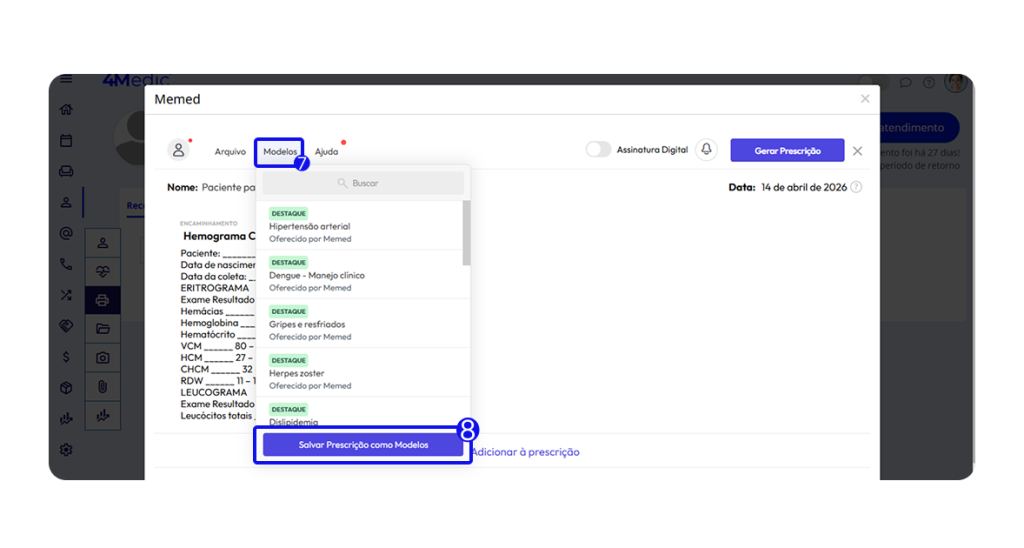Image resolution: width=1024 pixels, height=548 pixels.
Task: Open the Arquivo menu
Action: click(x=230, y=152)
